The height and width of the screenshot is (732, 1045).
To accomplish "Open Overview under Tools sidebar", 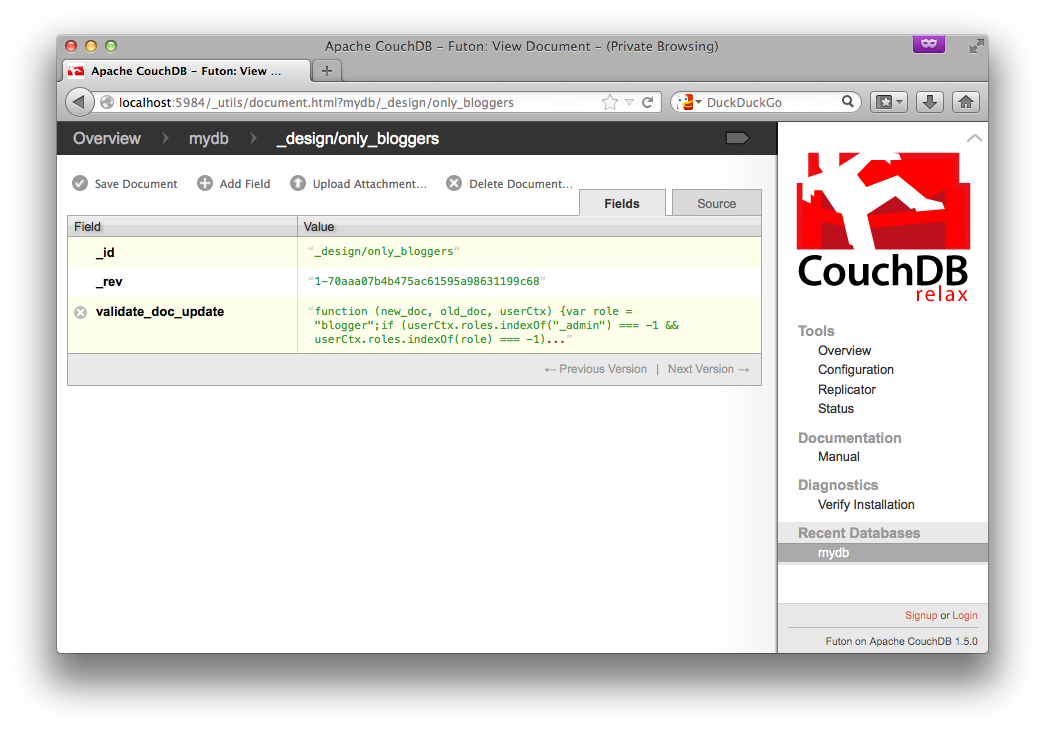I will (x=844, y=351).
